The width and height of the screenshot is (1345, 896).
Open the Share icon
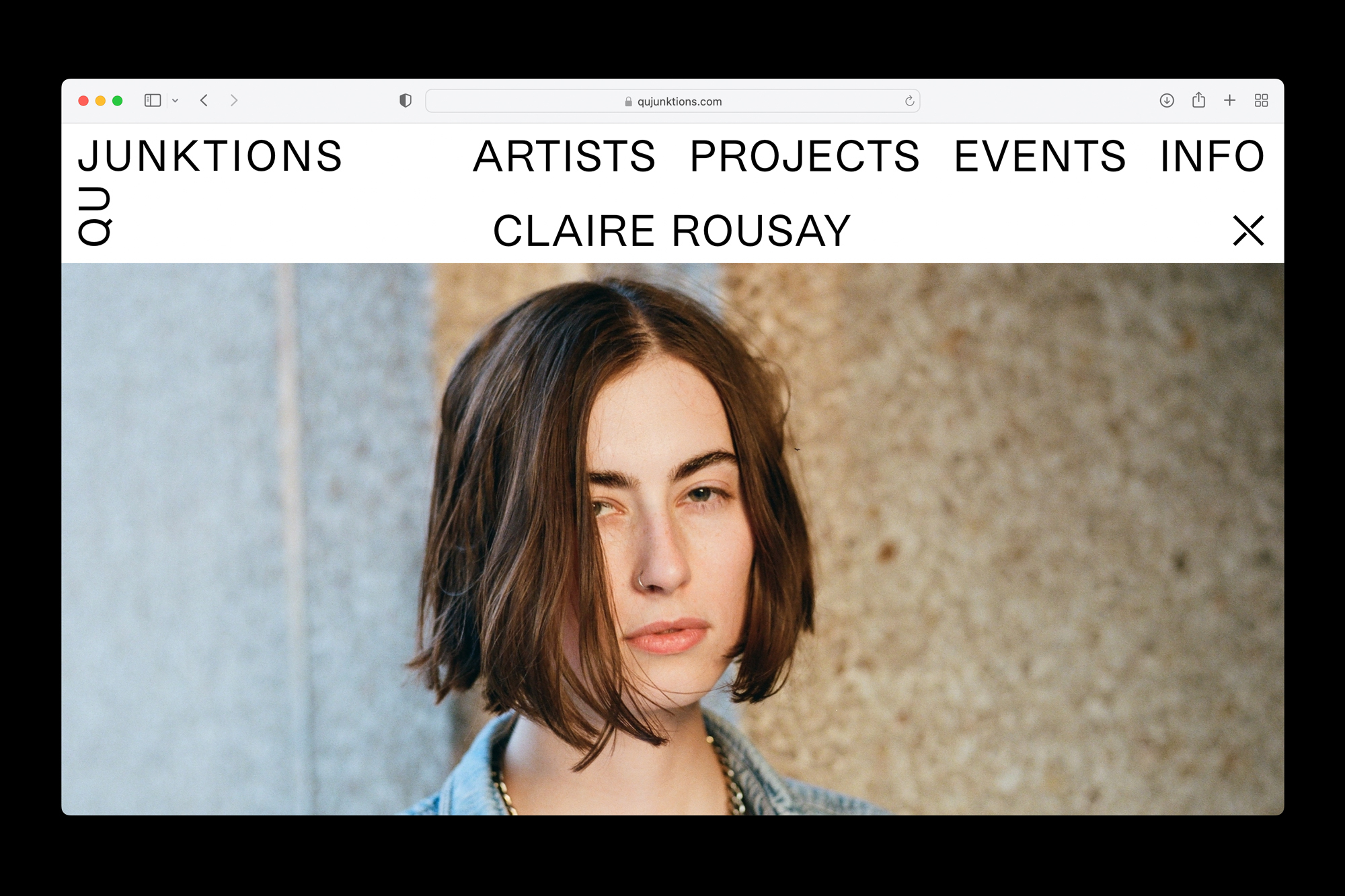1198,100
